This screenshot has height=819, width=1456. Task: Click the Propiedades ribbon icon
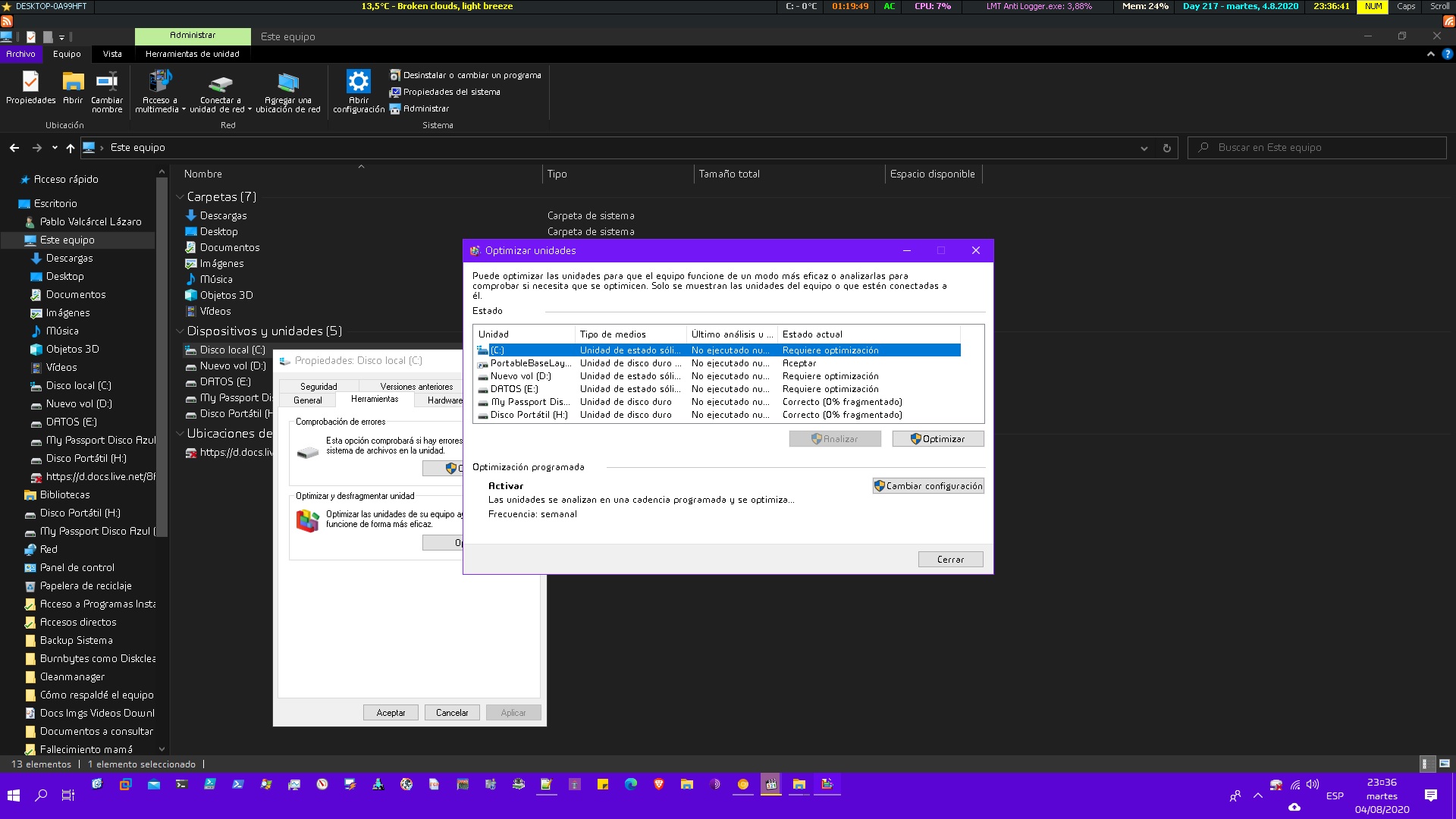point(30,82)
